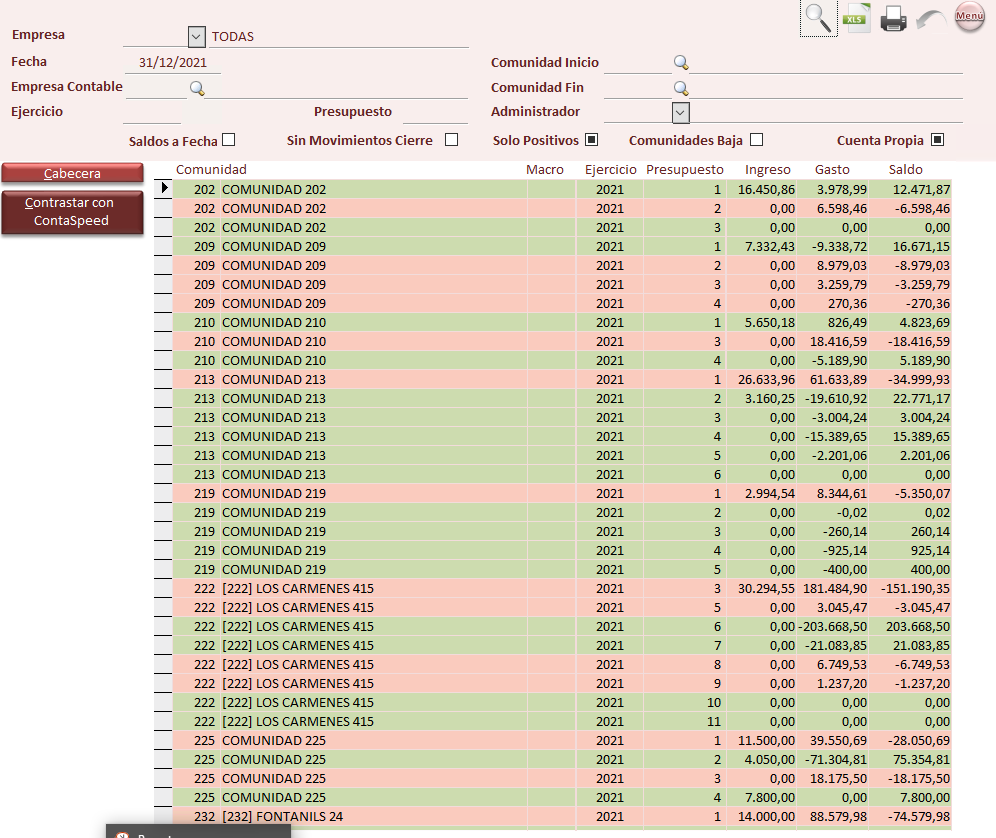Expand the Empresa dropdown arrow
The height and width of the screenshot is (838, 996).
[x=196, y=37]
